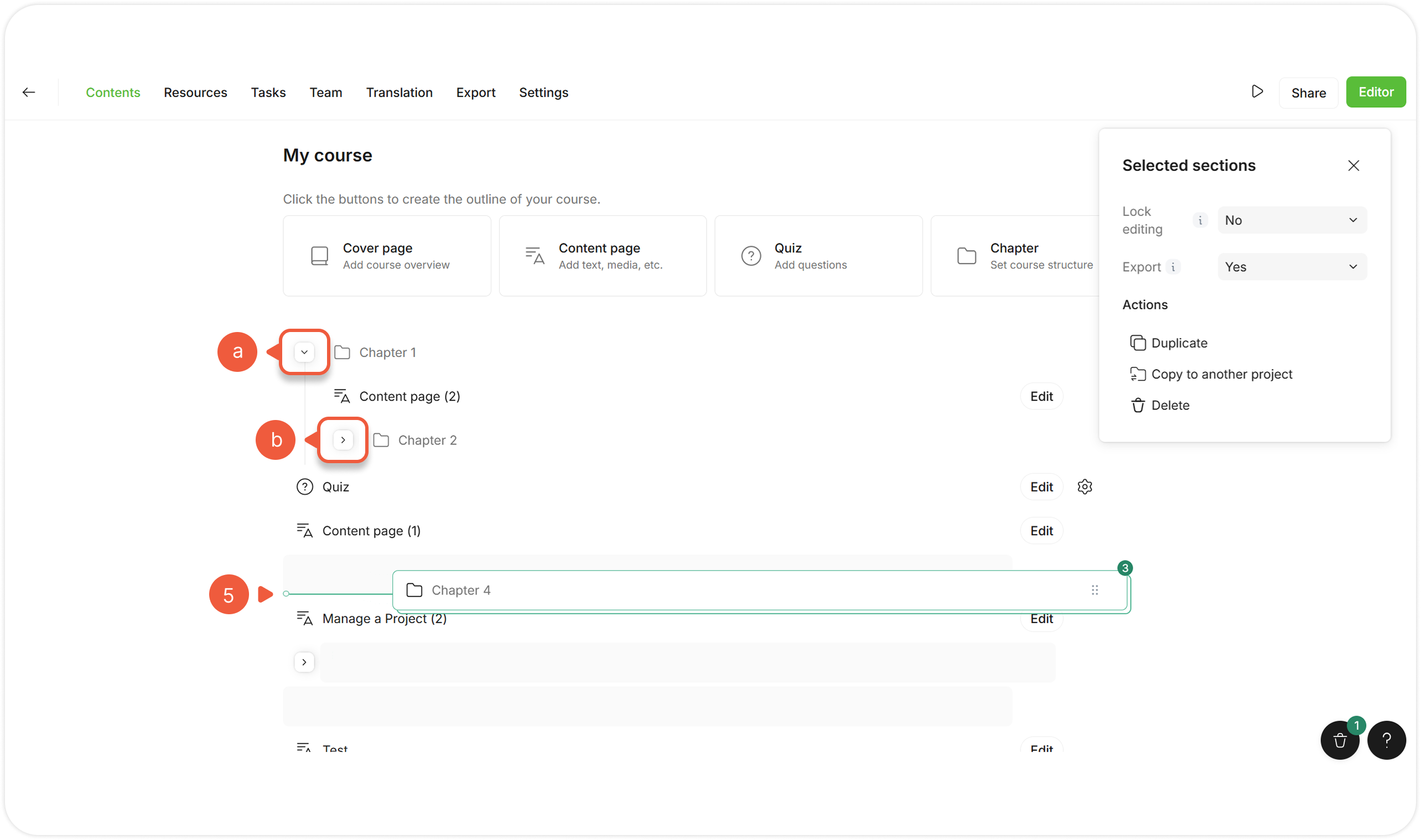Viewport: 1421px width, 840px height.
Task: Open the help question mark button
Action: pyautogui.click(x=1387, y=740)
